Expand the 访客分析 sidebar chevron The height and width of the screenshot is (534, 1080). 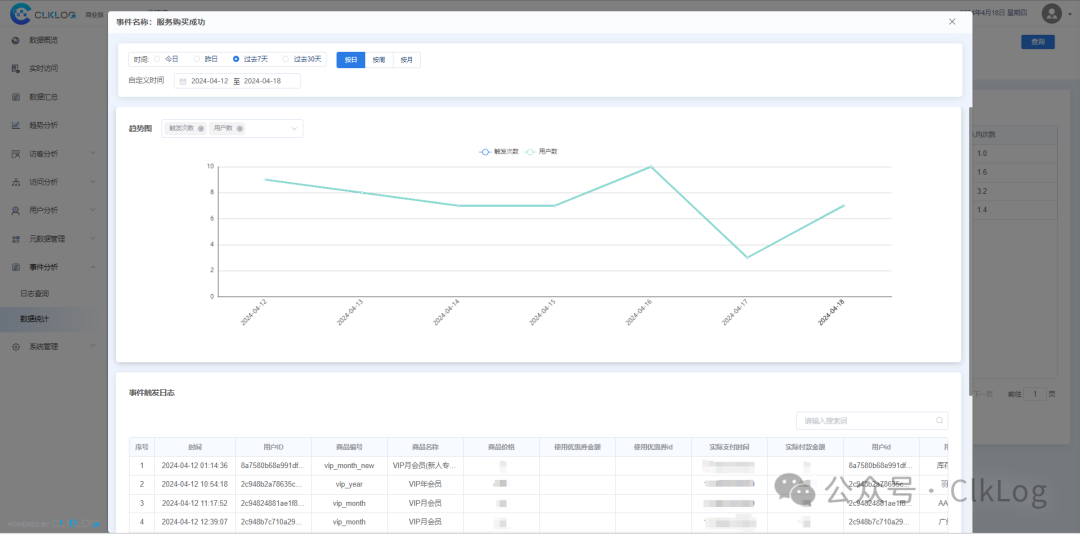(x=93, y=154)
